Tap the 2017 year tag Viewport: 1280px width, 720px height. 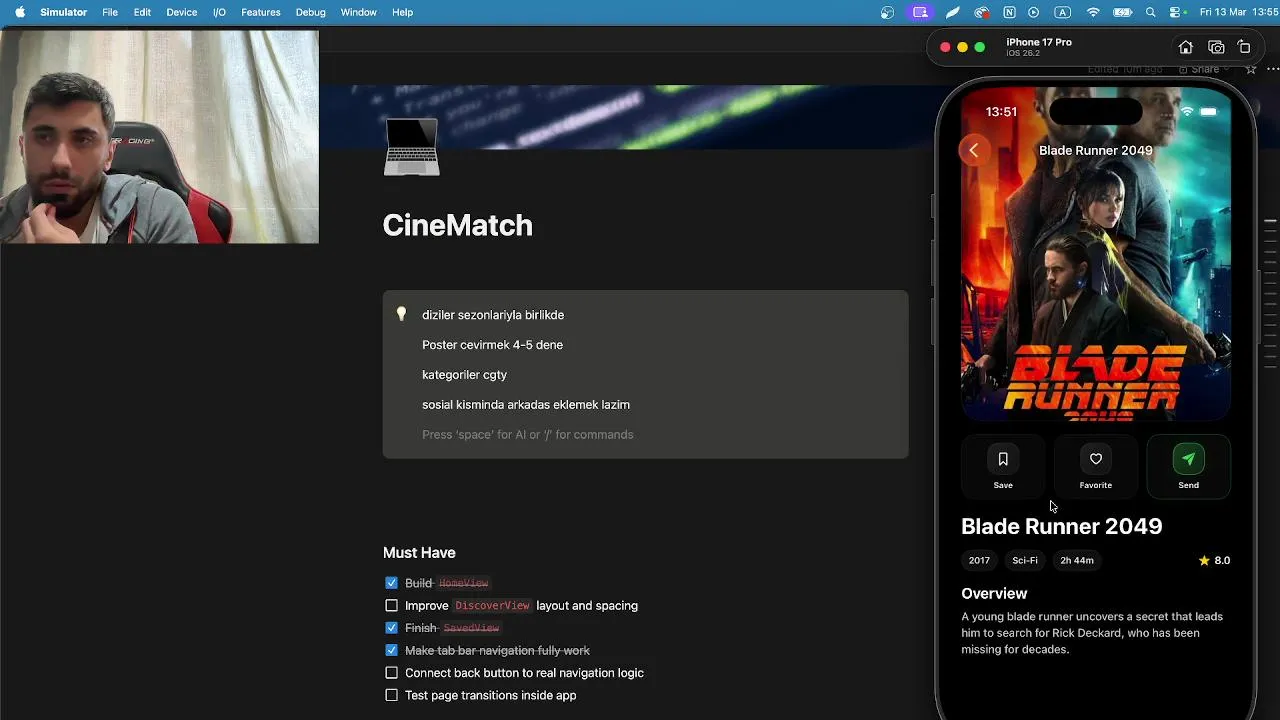coord(979,561)
